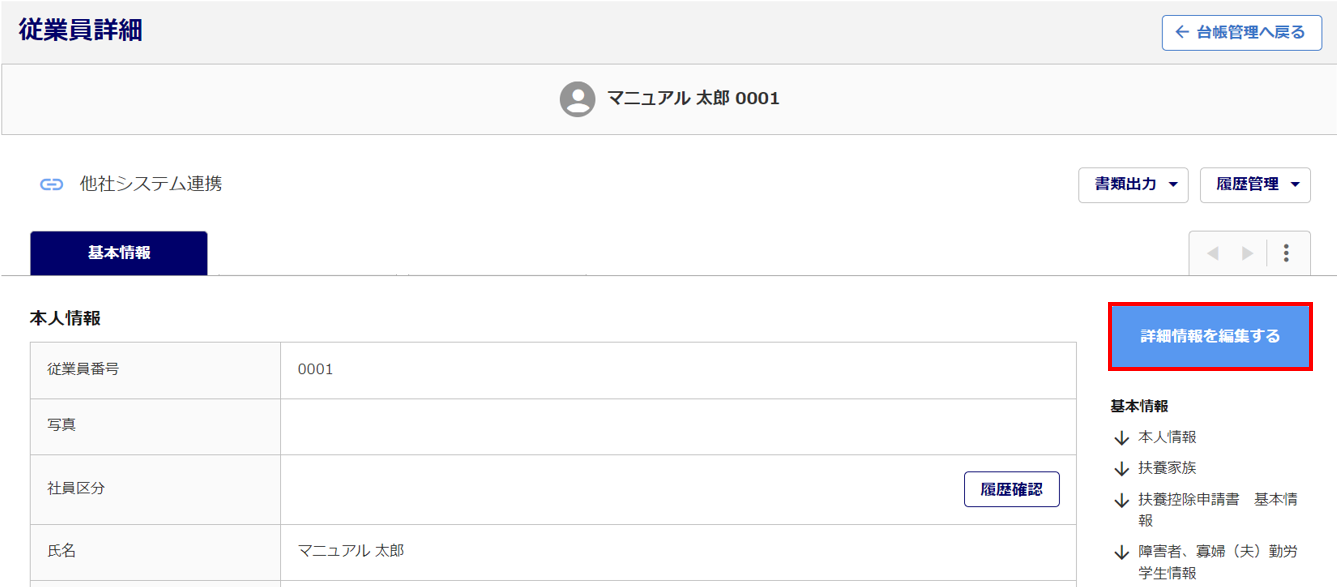The width and height of the screenshot is (1337, 587).
Task: Click the 写真 row value cell
Action: tap(678, 427)
